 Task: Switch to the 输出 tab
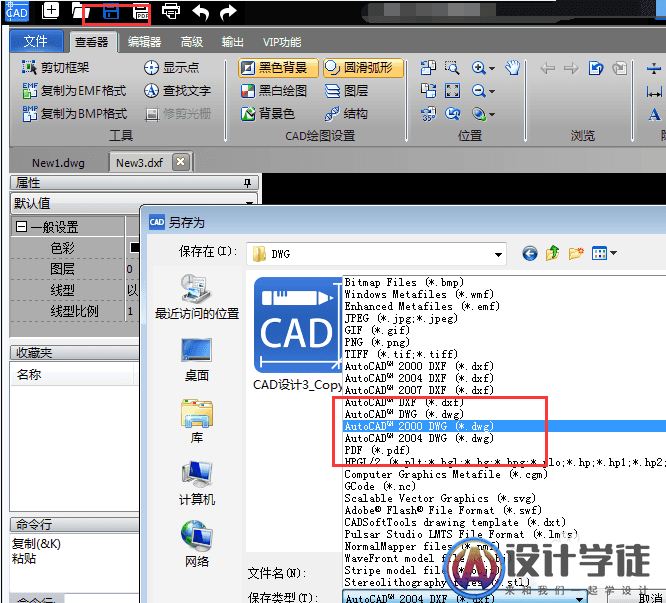tap(232, 42)
